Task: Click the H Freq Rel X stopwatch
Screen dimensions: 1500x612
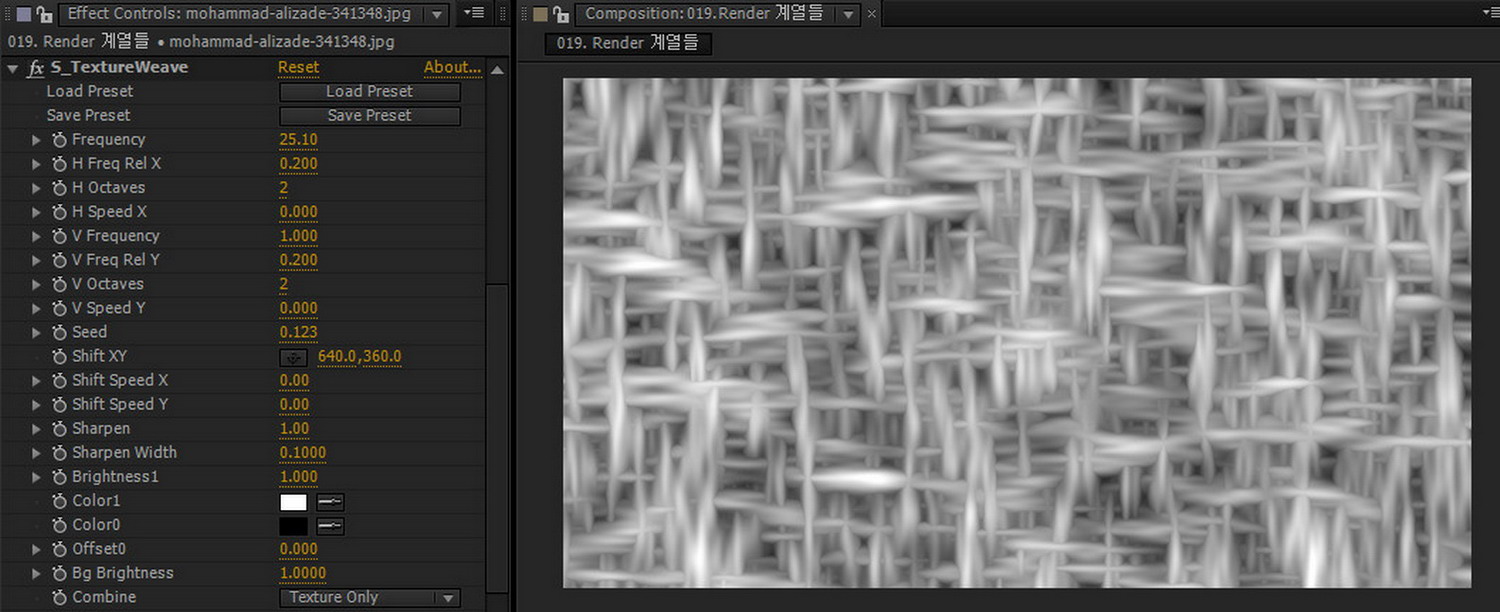Action: click(59, 164)
